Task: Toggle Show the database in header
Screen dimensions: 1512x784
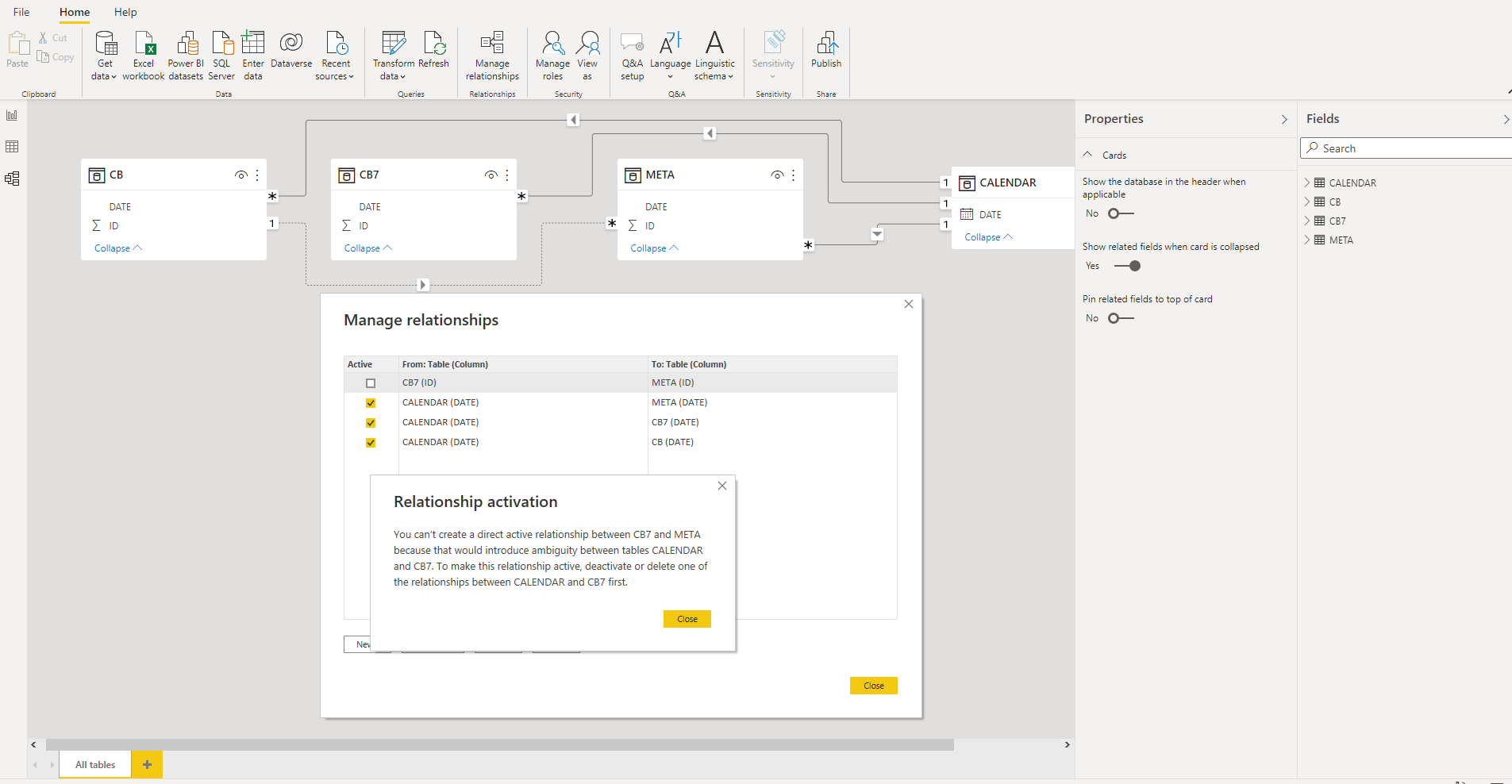Action: 1121,213
